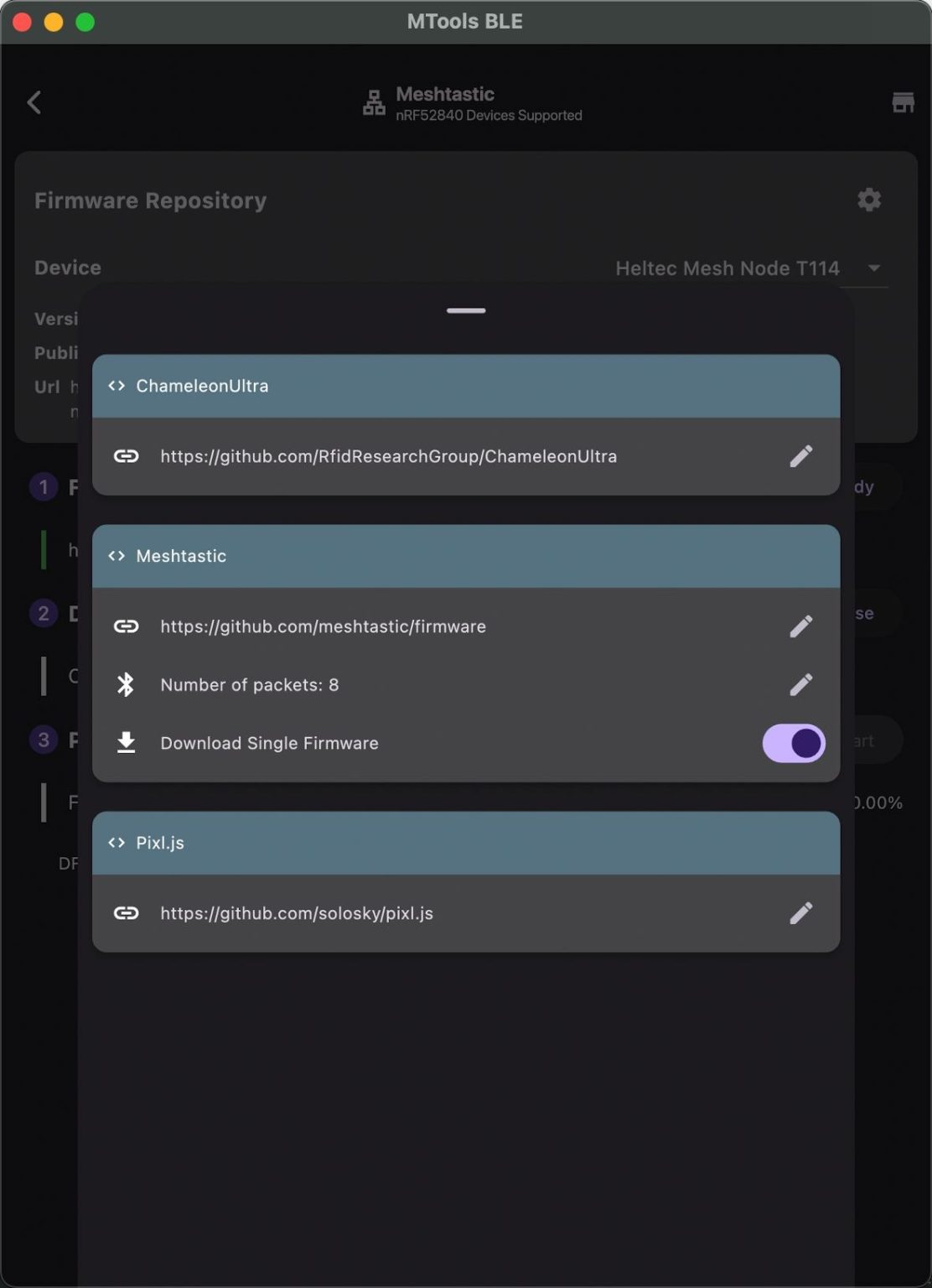
Task: Edit the Meshtastic firmware URL pencil
Action: coord(800,626)
